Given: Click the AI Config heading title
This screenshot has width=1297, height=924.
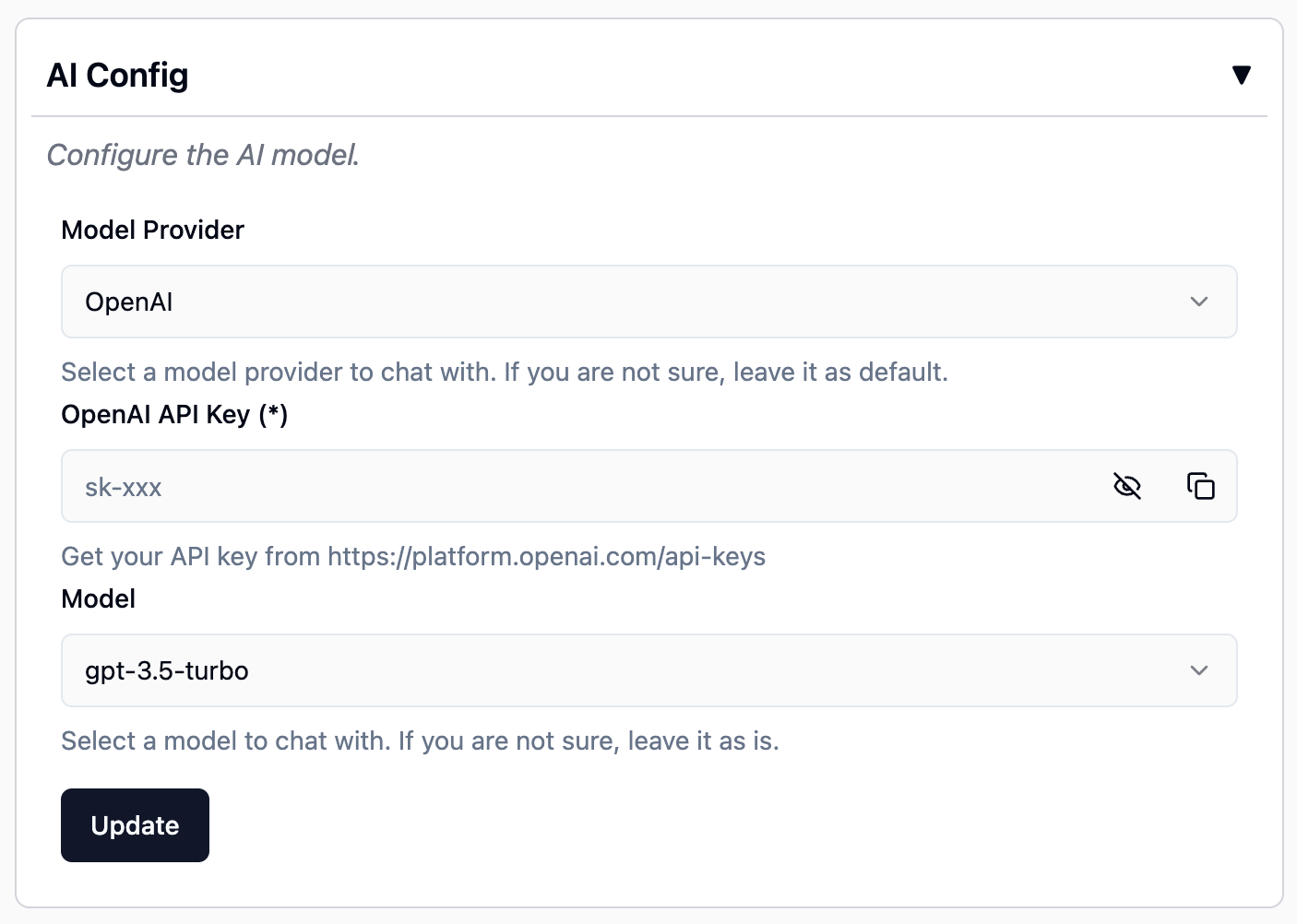Looking at the screenshot, I should (117, 76).
